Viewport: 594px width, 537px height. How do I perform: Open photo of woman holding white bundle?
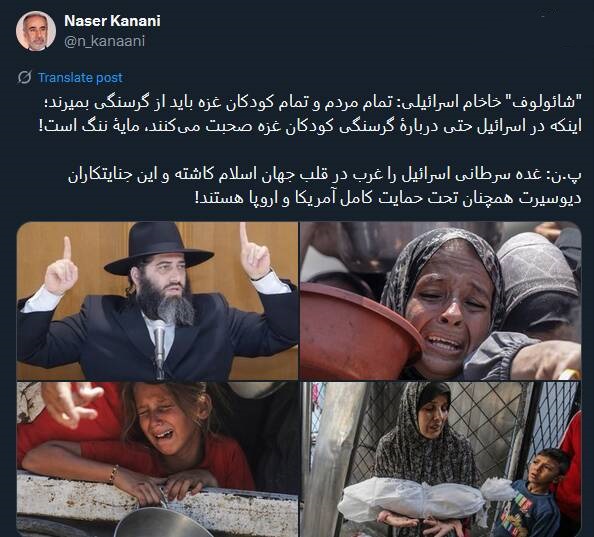tap(441, 459)
